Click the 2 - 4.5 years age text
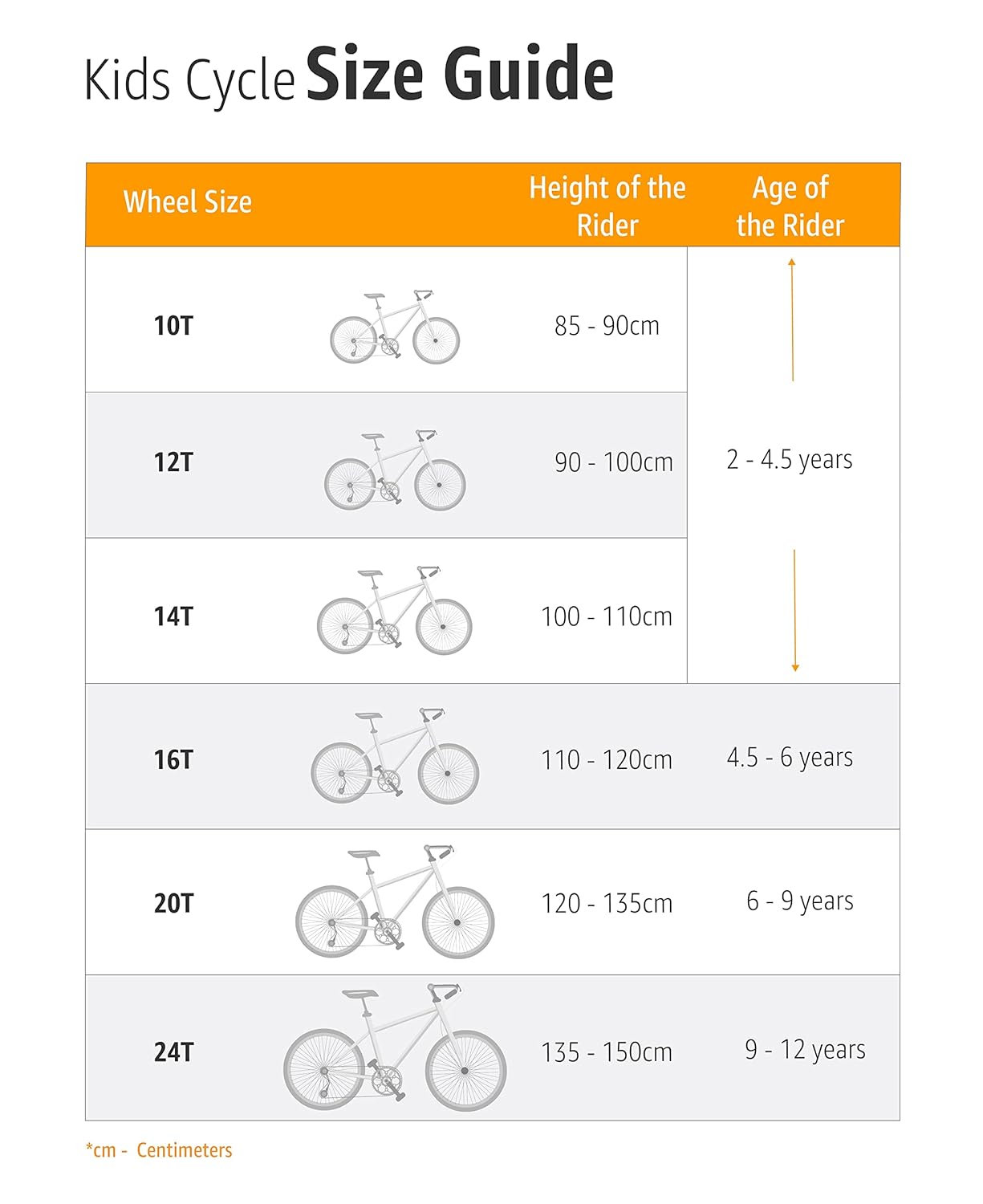This screenshot has width=983, height=1204. point(790,459)
